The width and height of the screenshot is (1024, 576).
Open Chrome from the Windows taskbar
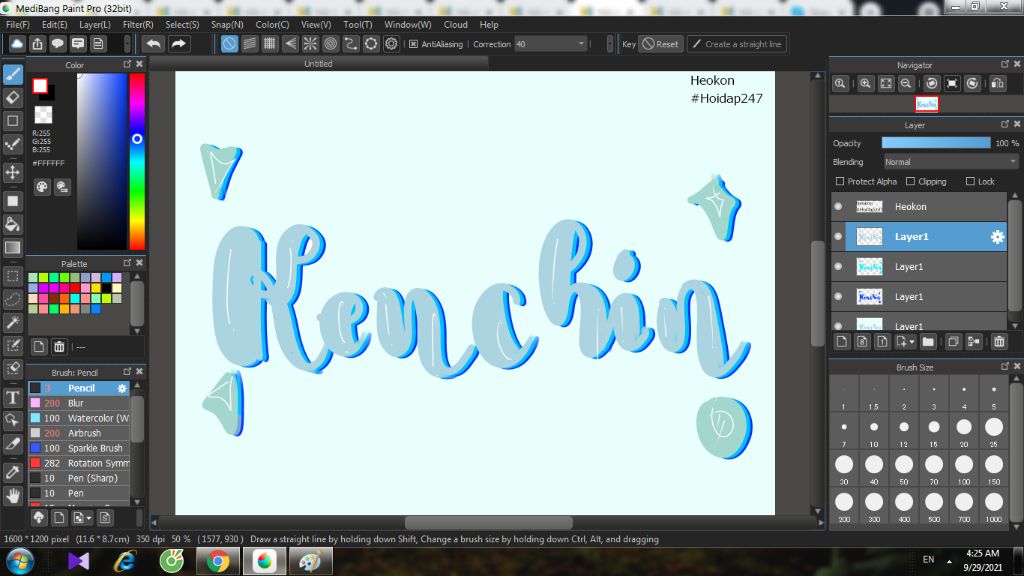point(217,561)
